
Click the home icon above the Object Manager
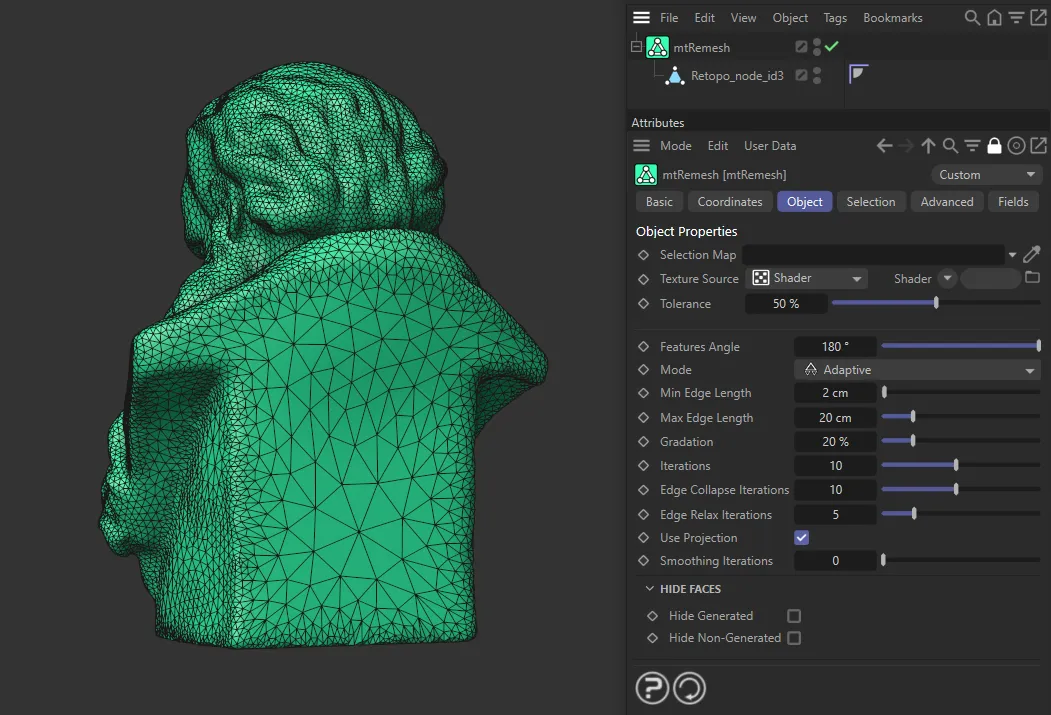click(x=994, y=17)
